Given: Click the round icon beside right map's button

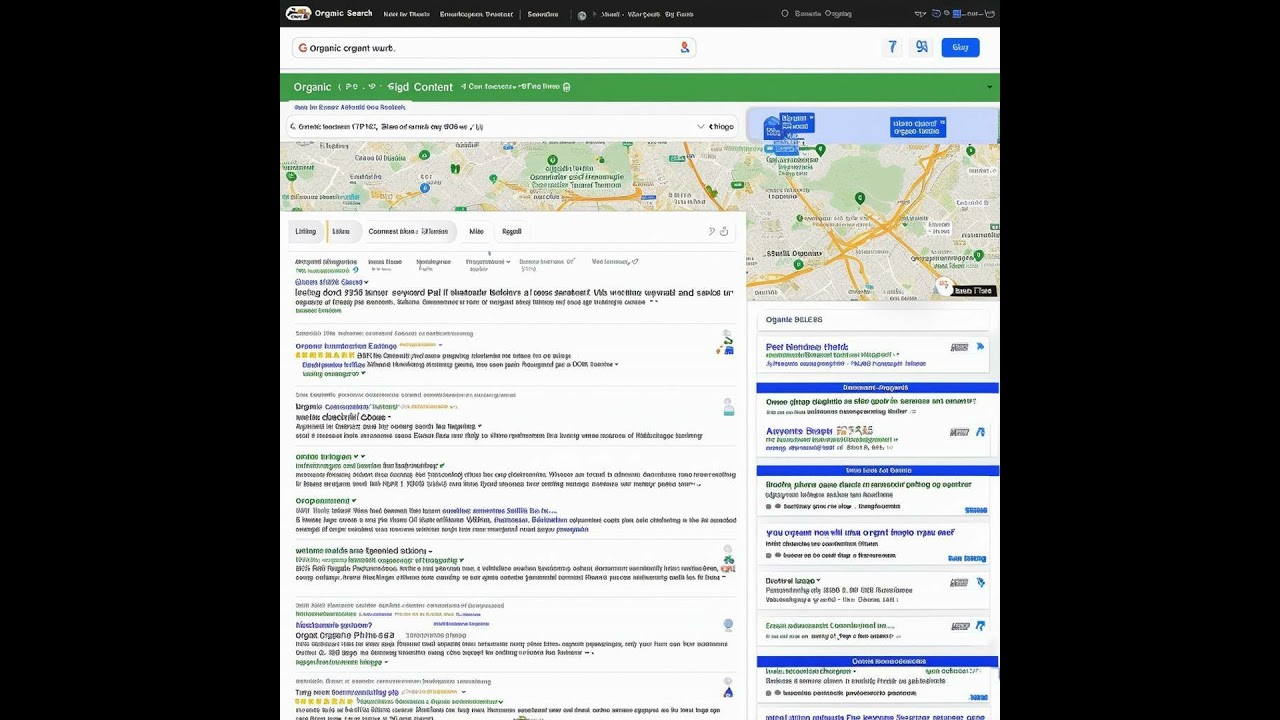Looking at the screenshot, I should [x=943, y=287].
